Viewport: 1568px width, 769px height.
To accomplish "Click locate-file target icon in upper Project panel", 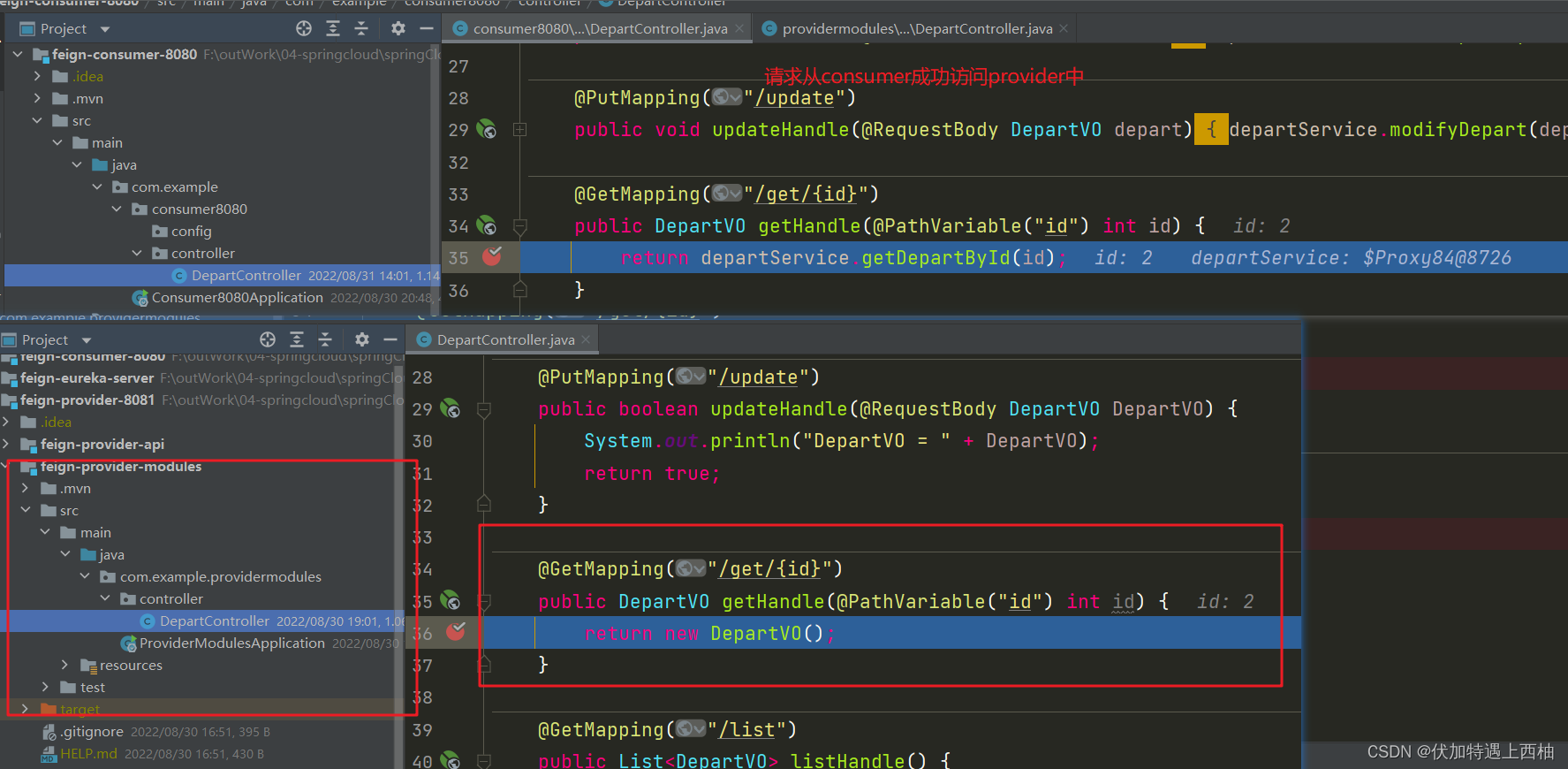I will click(304, 28).
